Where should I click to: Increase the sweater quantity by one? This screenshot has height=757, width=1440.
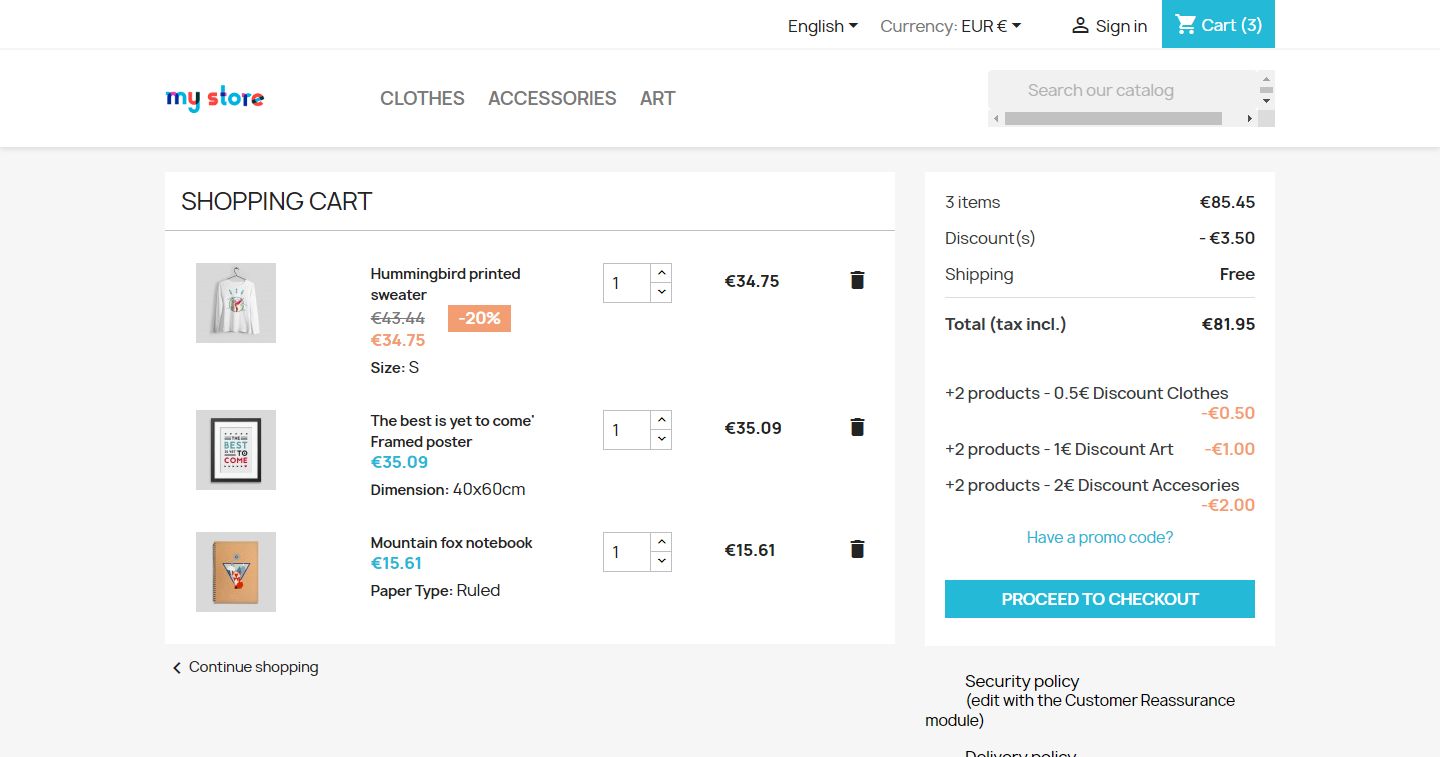pyautogui.click(x=661, y=273)
